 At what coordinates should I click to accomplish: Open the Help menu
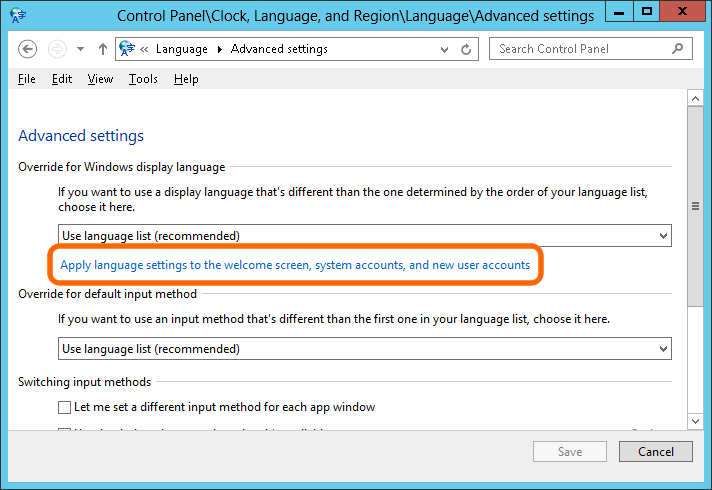tap(186, 79)
